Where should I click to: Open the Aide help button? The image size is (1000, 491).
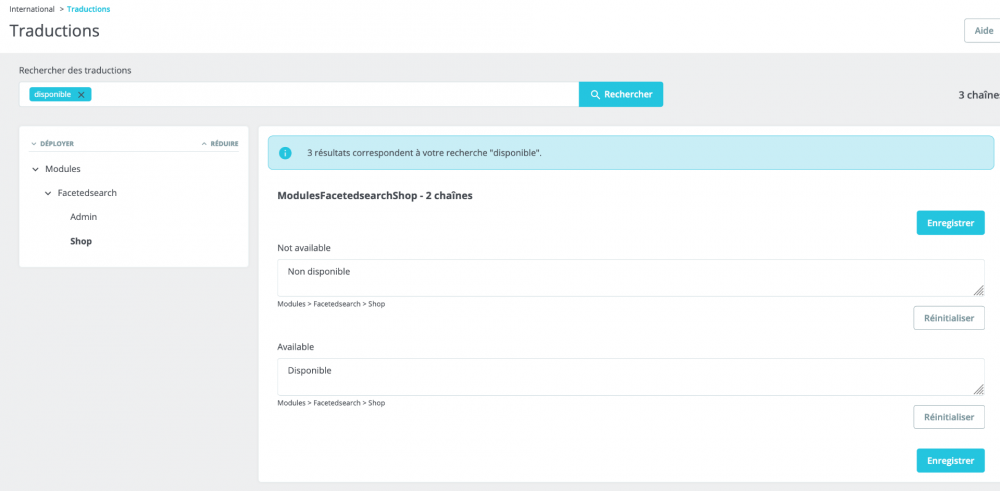[983, 31]
